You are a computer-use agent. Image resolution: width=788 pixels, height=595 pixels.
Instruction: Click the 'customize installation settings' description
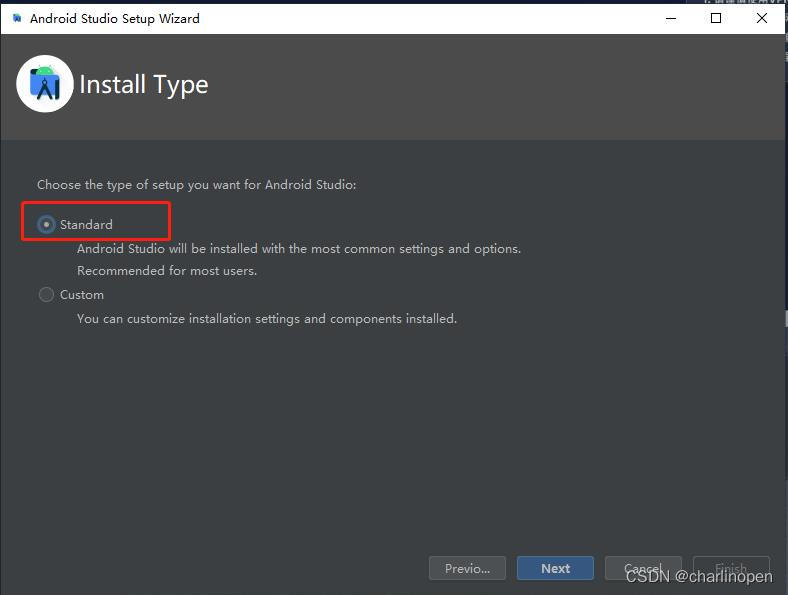(x=267, y=319)
